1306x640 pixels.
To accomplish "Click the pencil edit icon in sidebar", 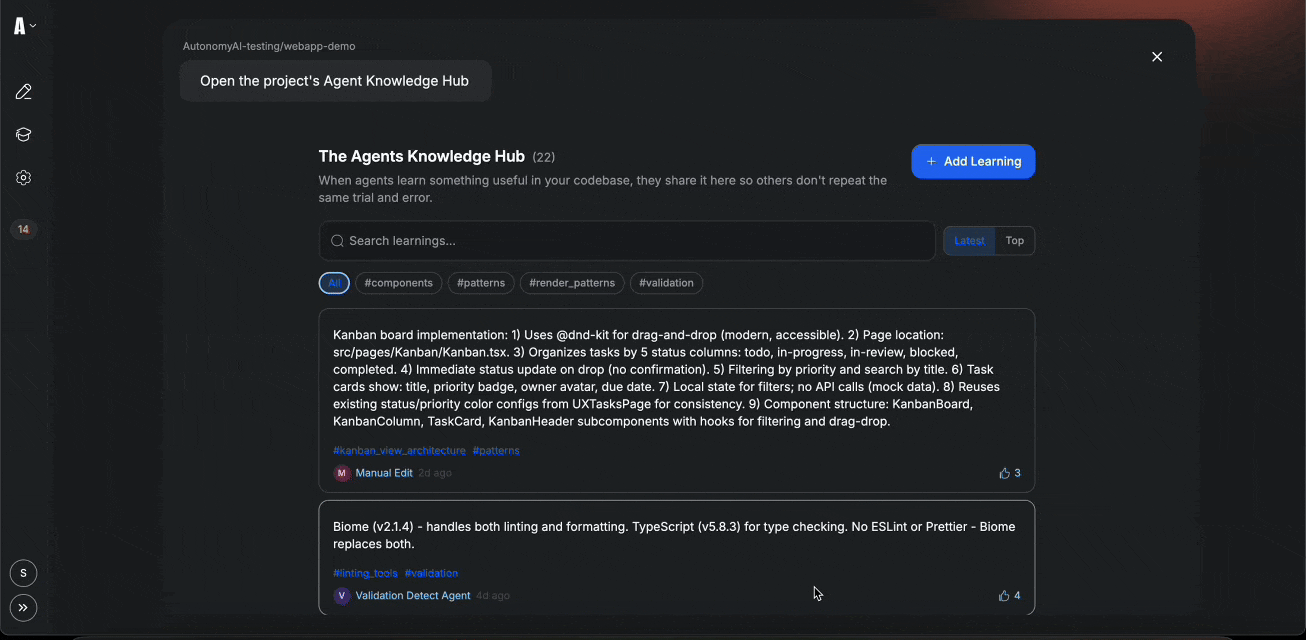I will pyautogui.click(x=24, y=92).
